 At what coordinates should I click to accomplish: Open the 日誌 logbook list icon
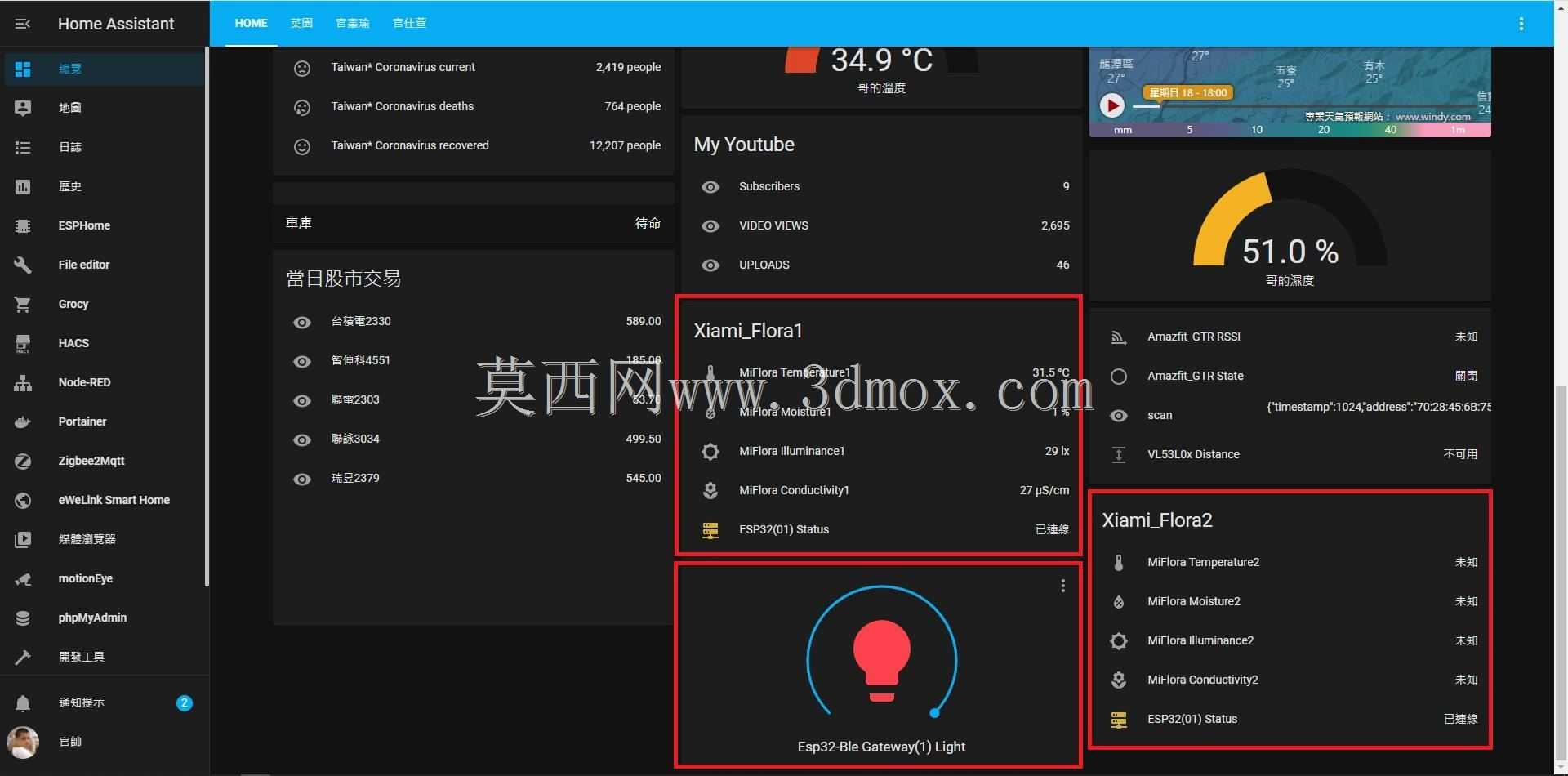[x=23, y=147]
